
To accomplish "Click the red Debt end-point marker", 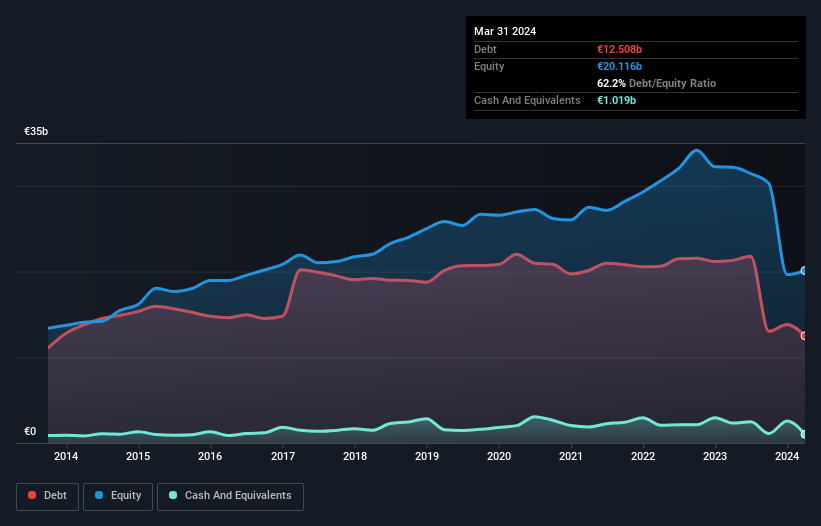I will (804, 336).
